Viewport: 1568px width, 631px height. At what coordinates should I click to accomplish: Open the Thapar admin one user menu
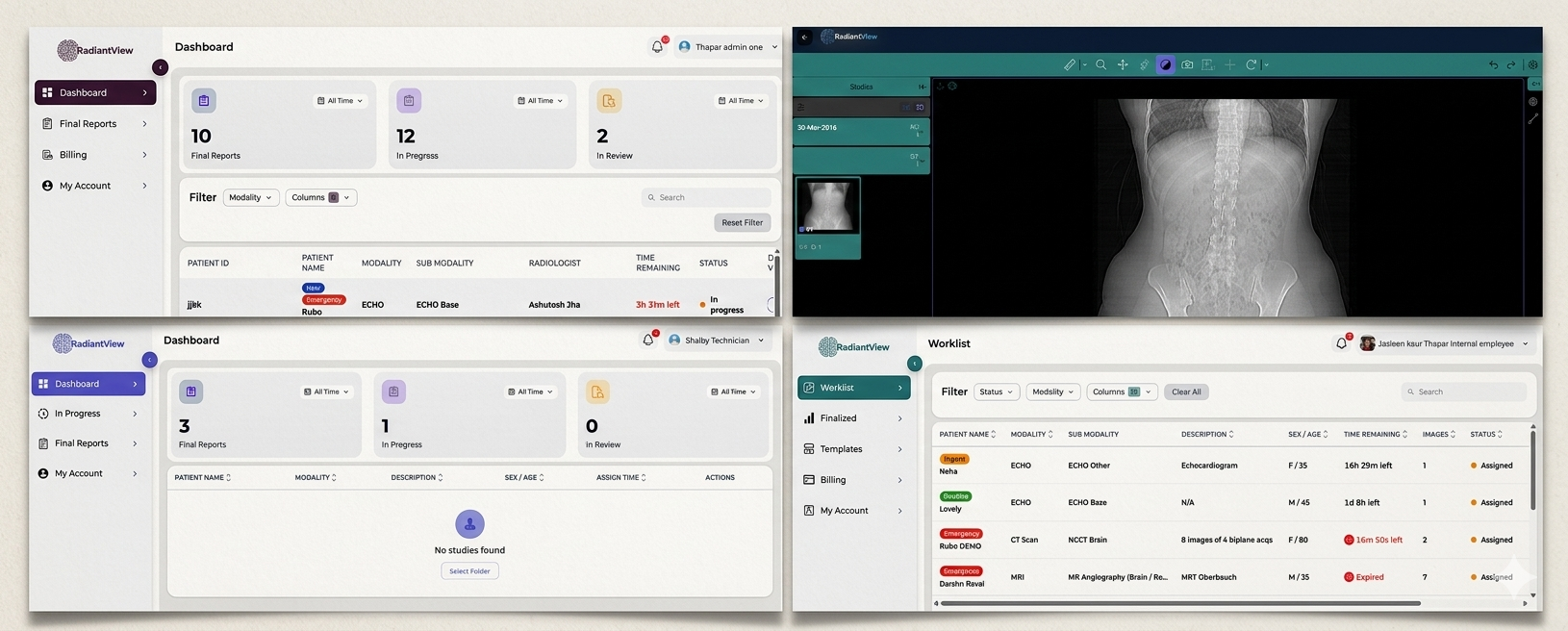tap(727, 47)
